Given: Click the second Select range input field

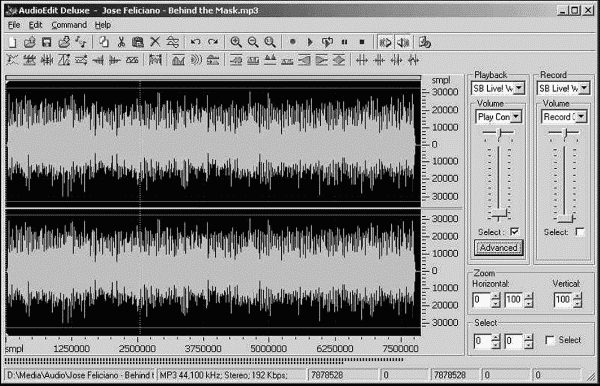Looking at the screenshot, I should coord(514,341).
